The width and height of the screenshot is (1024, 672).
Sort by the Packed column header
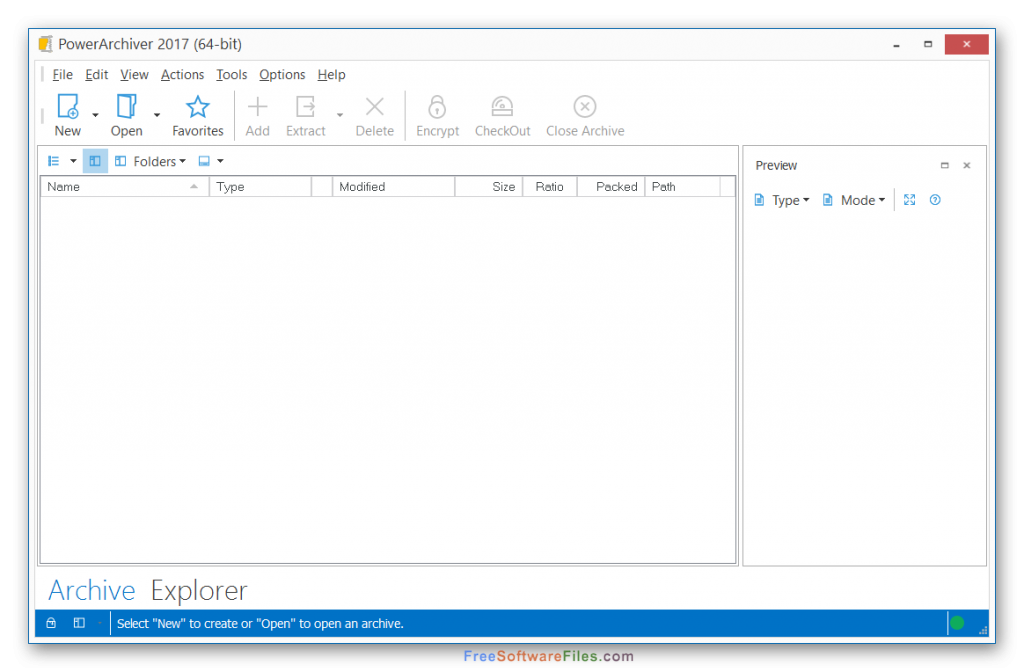click(611, 187)
